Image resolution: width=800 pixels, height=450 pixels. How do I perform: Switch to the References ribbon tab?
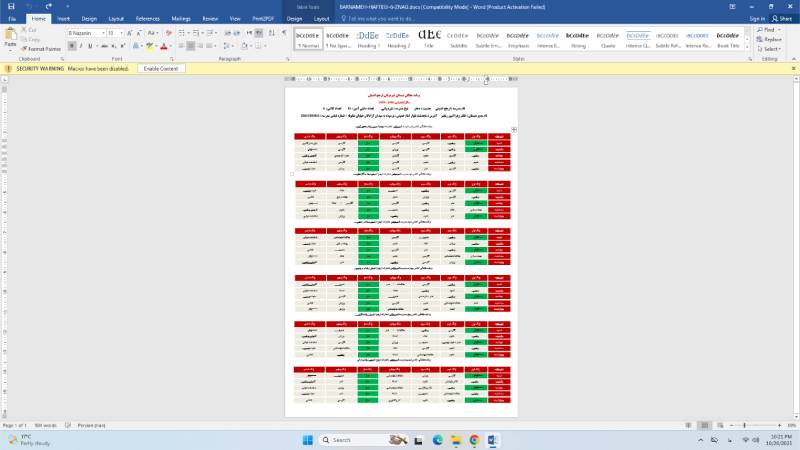147,18
